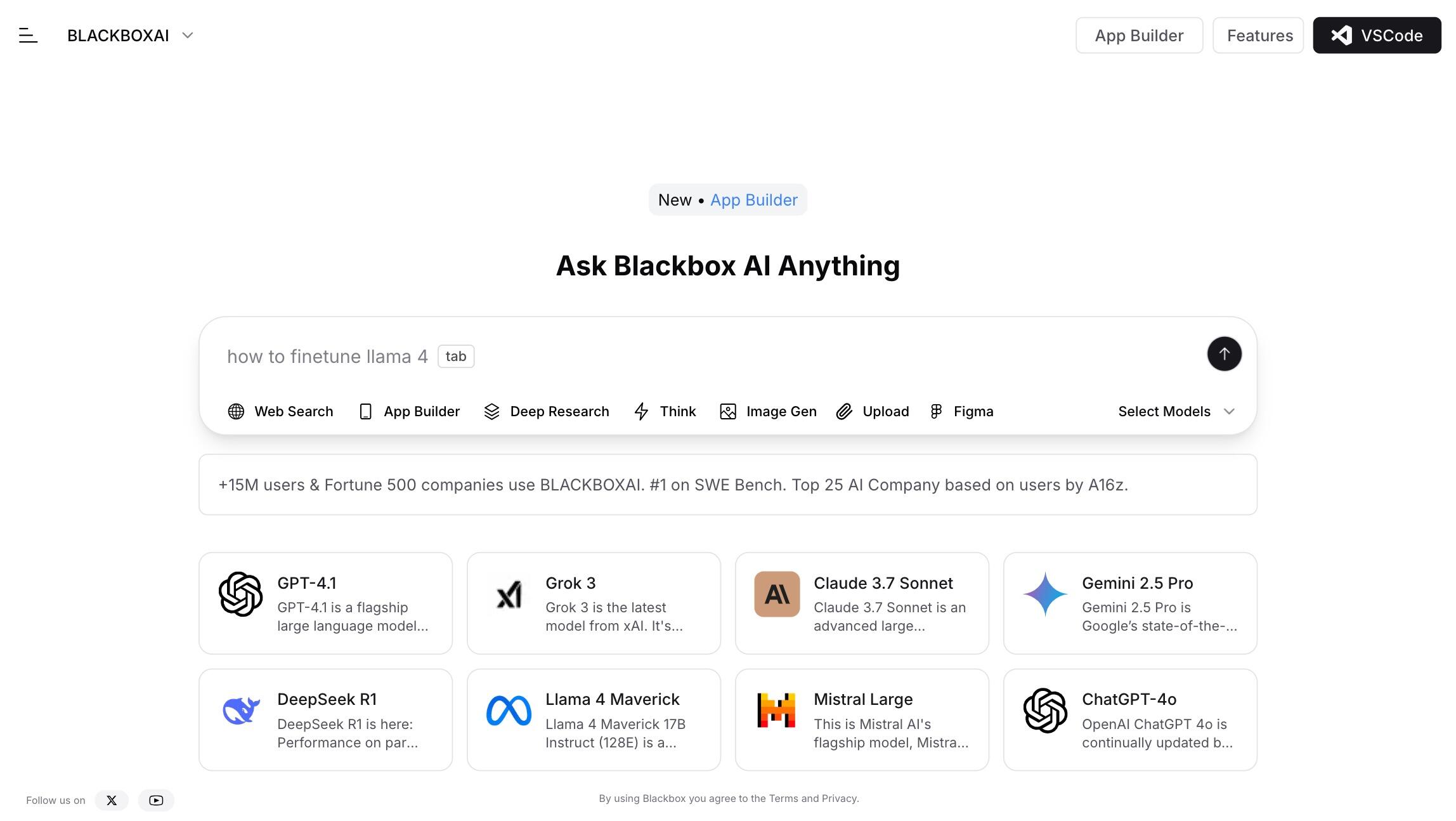Click the +15M users announcement banner
The width and height of the screenshot is (1456, 821).
[727, 485]
